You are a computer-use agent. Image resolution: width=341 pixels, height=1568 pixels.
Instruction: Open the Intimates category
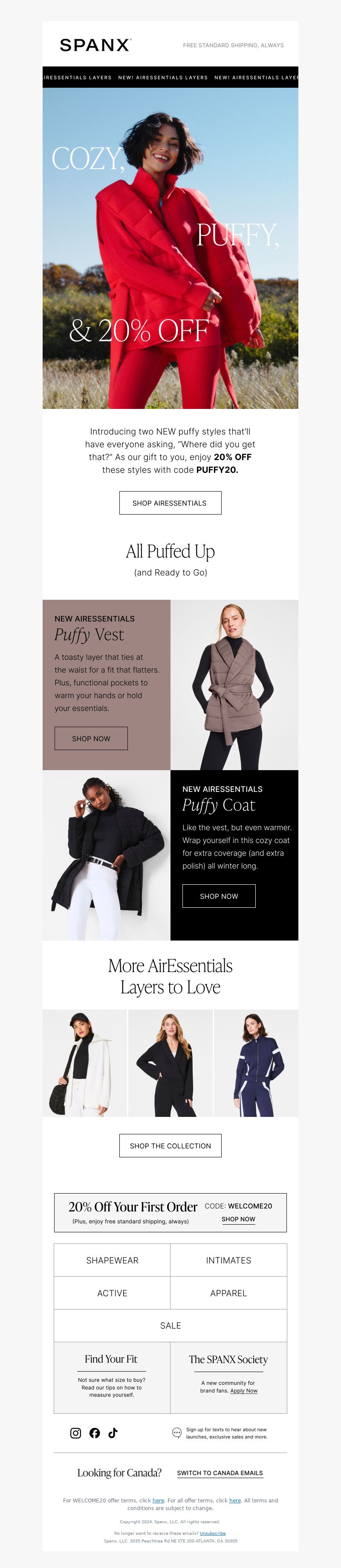pos(228,1260)
